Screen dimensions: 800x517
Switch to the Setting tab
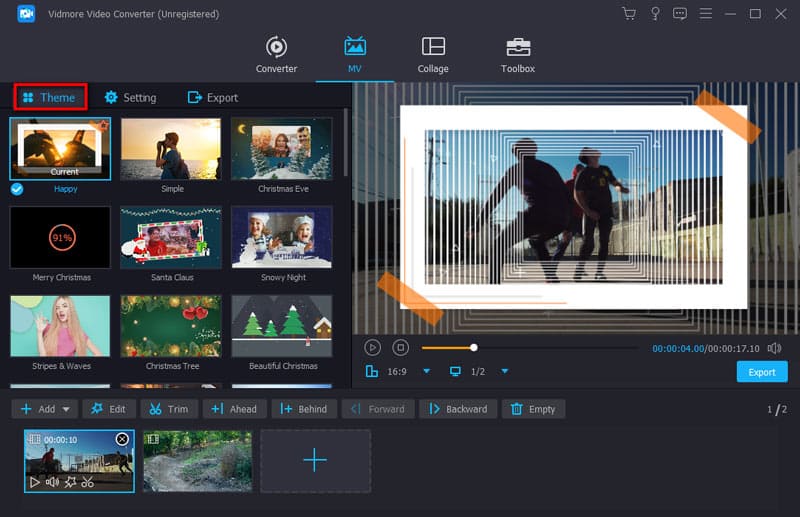130,98
